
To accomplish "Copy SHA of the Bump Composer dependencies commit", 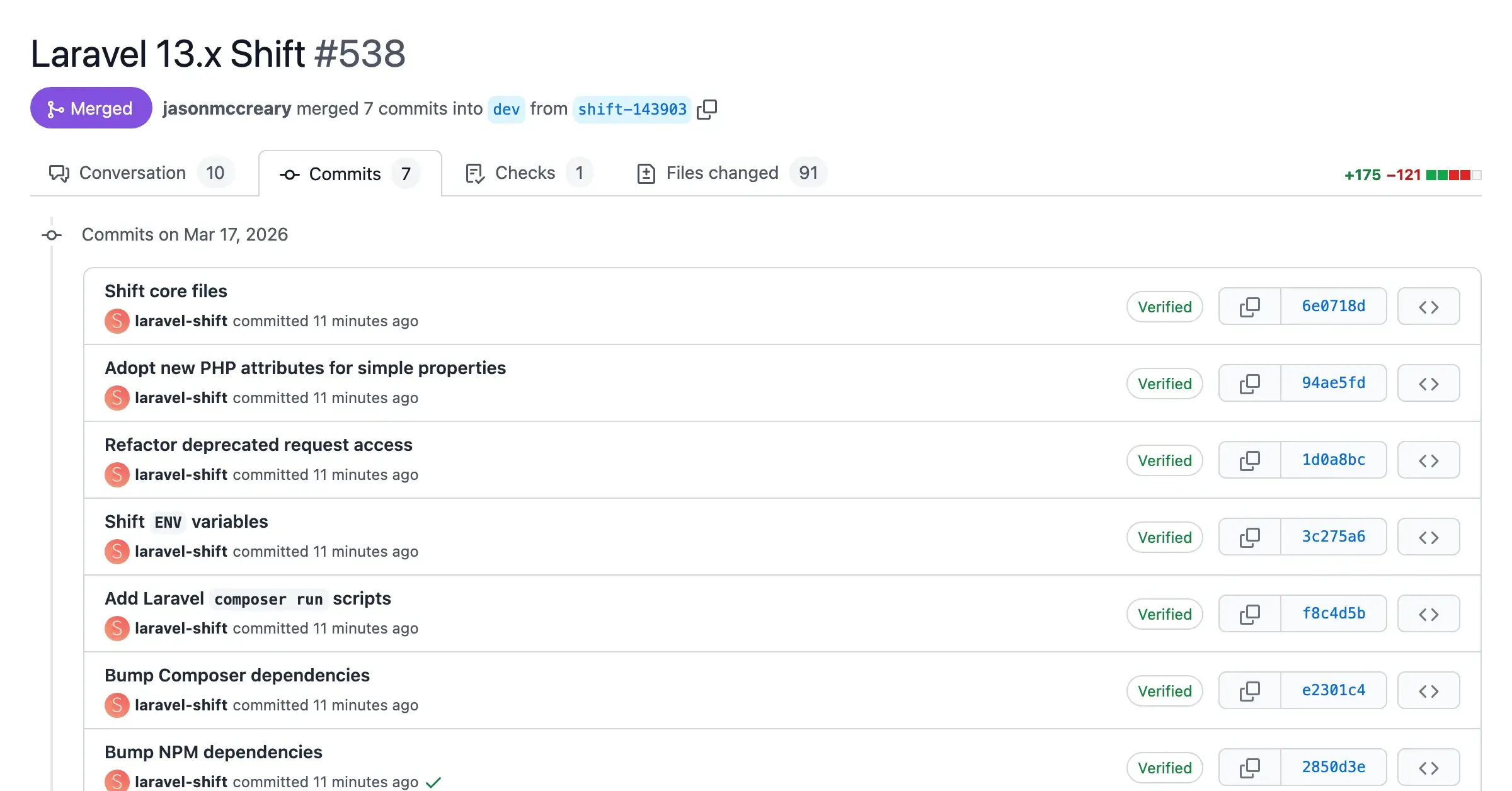I will point(1249,690).
